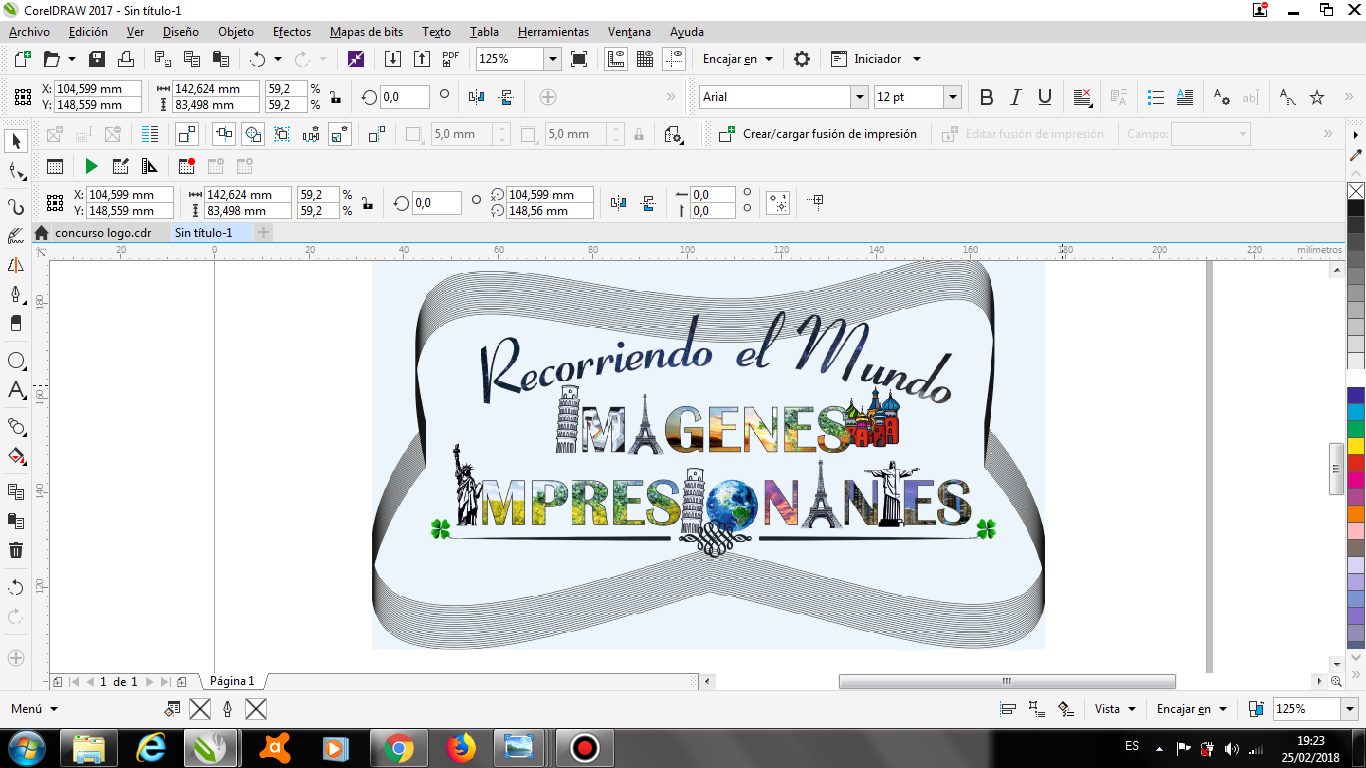Click the vertical scrollbar thumb
Viewport: 1366px width, 768px height.
pos(1336,468)
